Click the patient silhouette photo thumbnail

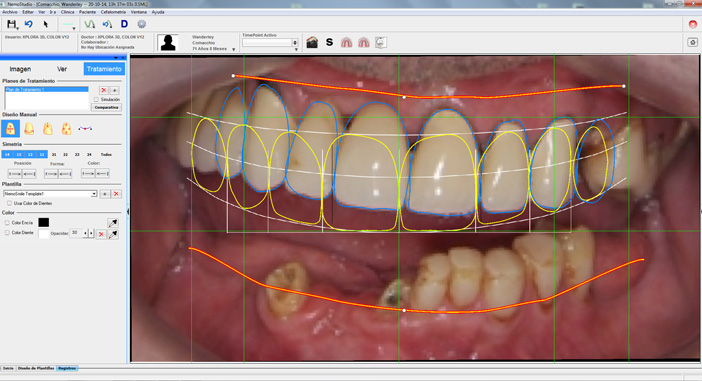[168, 43]
